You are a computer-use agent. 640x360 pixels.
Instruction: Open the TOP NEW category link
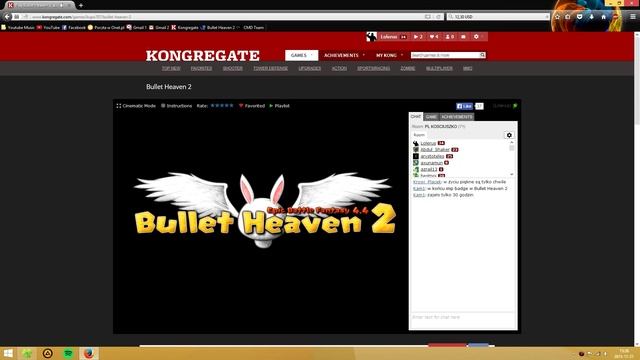(171, 69)
